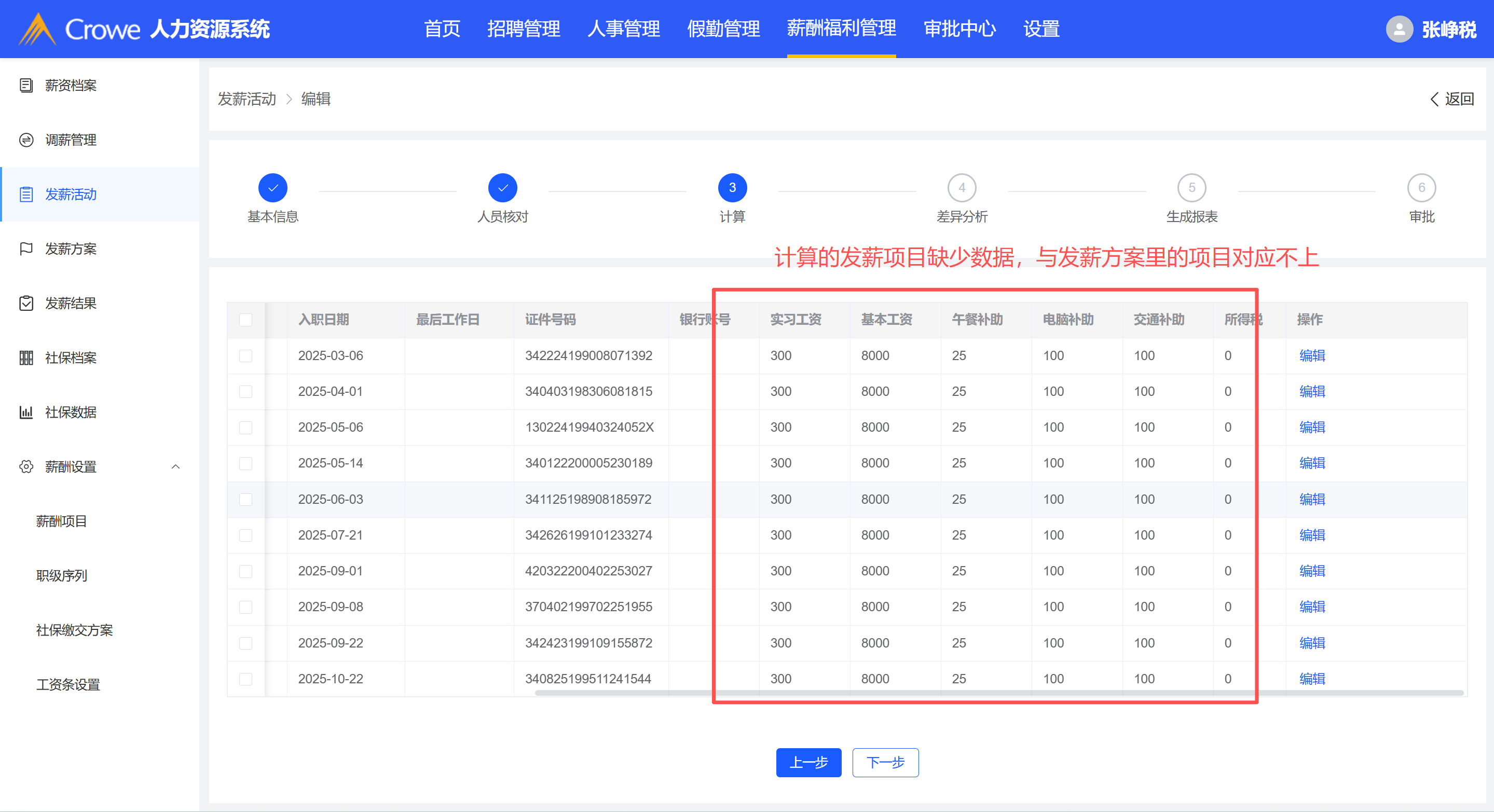Check the row dated 2025-06-03
Viewport: 1494px width, 812px height.
(246, 499)
